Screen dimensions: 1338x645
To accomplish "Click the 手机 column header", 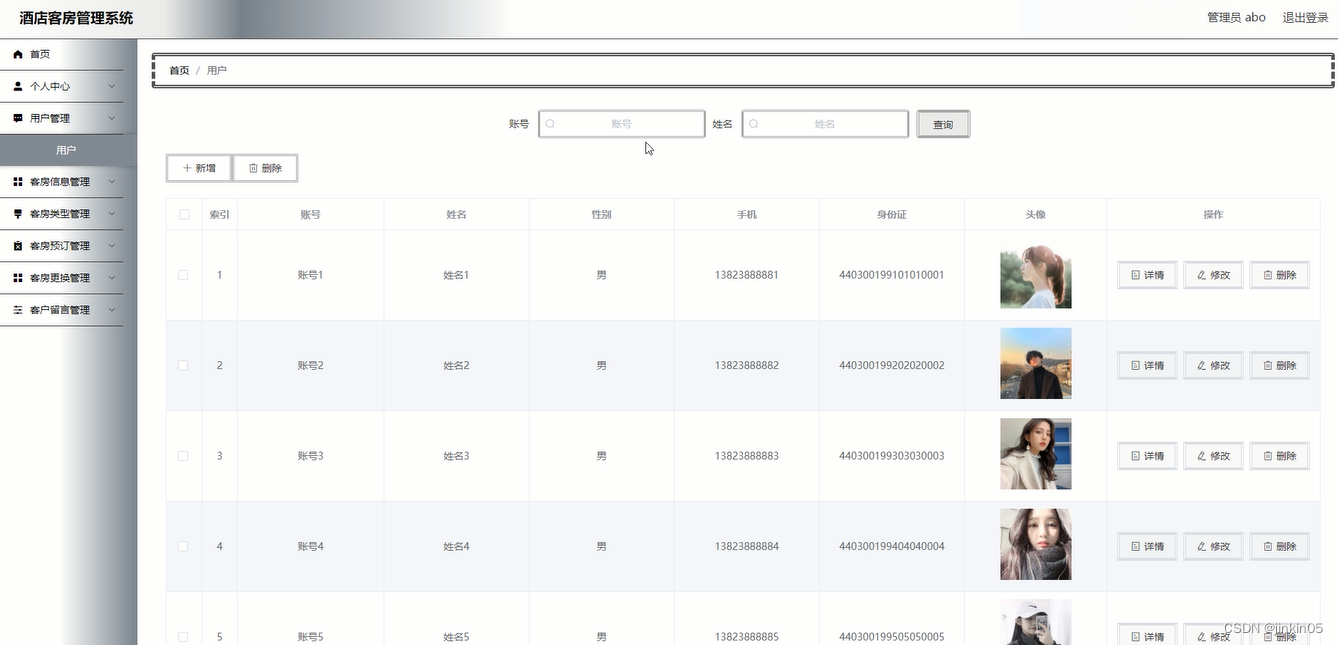I will point(747,214).
